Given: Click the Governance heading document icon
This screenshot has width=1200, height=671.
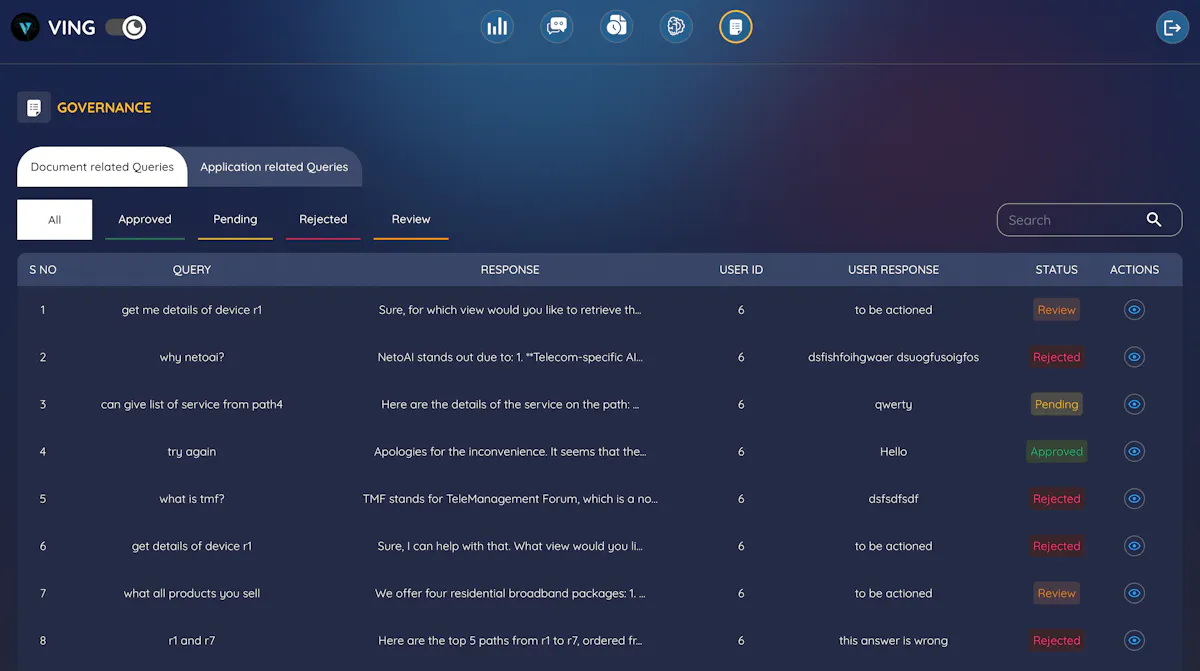Looking at the screenshot, I should (34, 107).
